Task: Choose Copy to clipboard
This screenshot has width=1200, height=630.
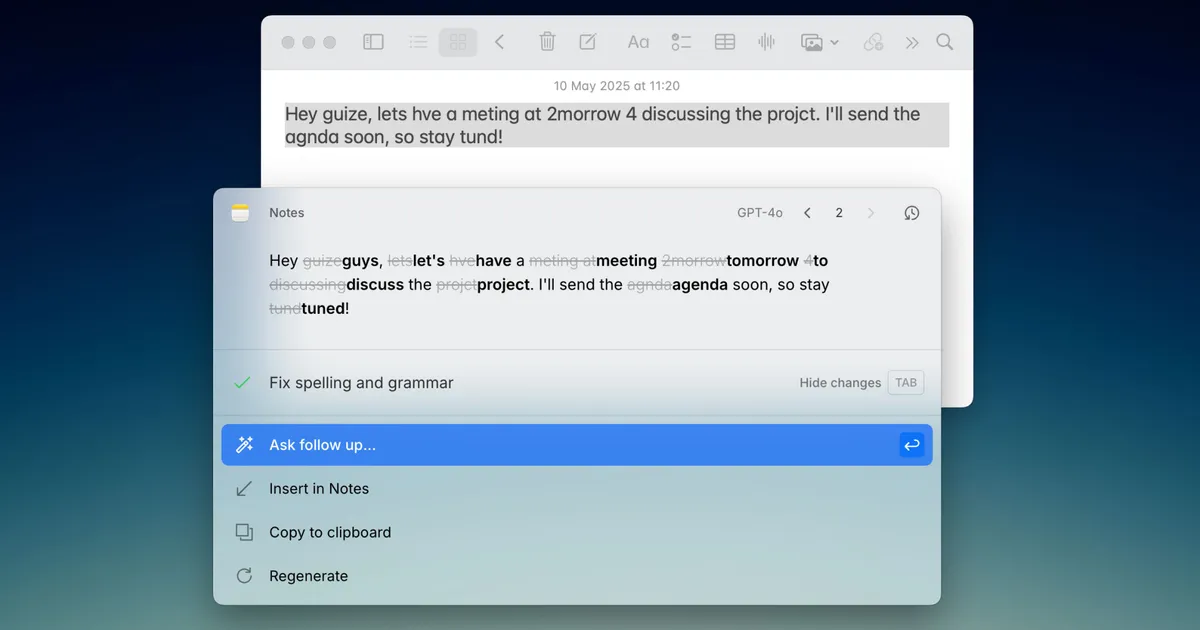Action: [x=330, y=533]
